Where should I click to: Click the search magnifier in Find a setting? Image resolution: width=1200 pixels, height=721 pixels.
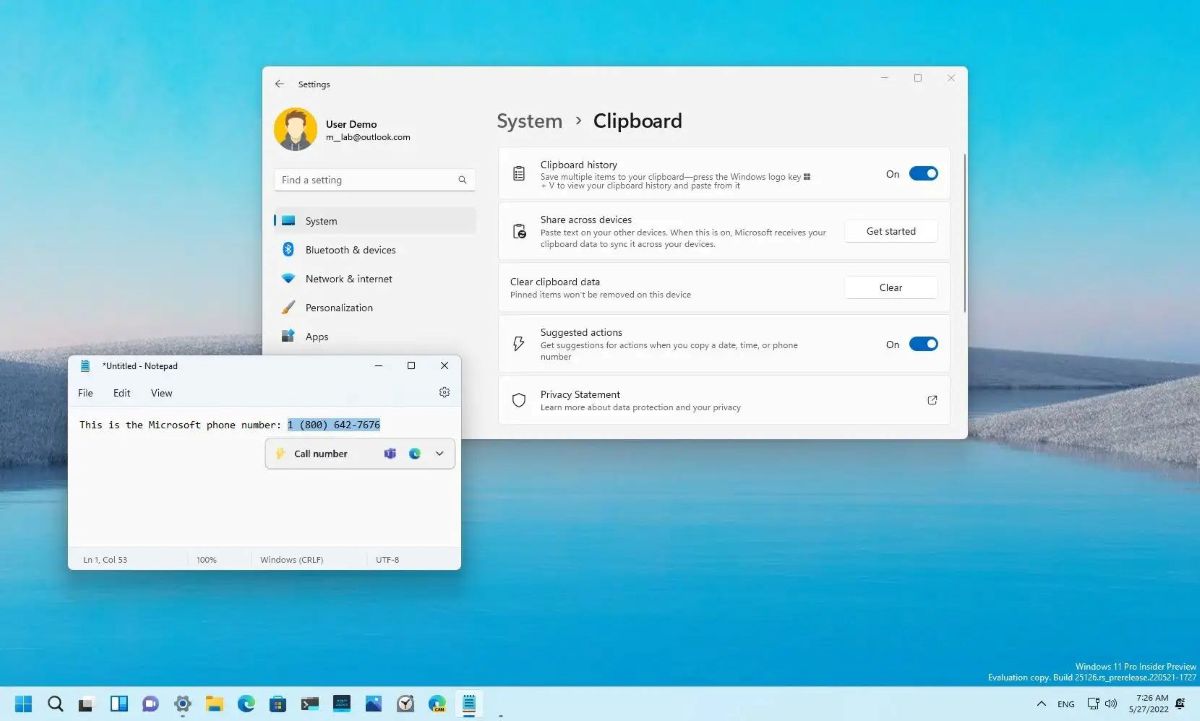pos(462,180)
